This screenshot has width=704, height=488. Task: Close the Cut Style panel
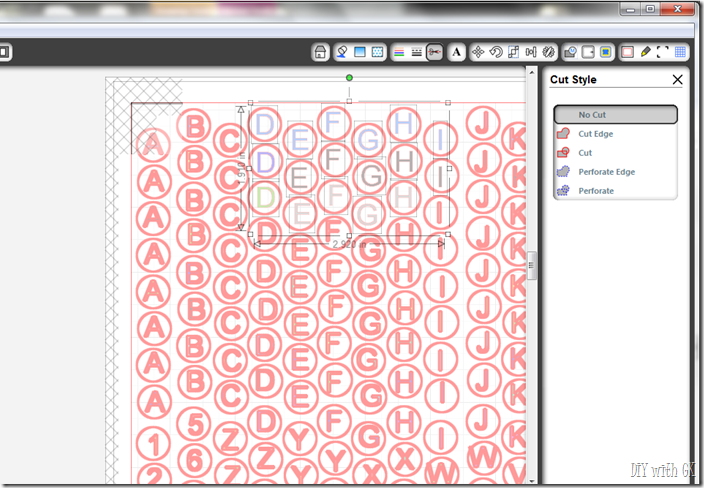[x=678, y=79]
